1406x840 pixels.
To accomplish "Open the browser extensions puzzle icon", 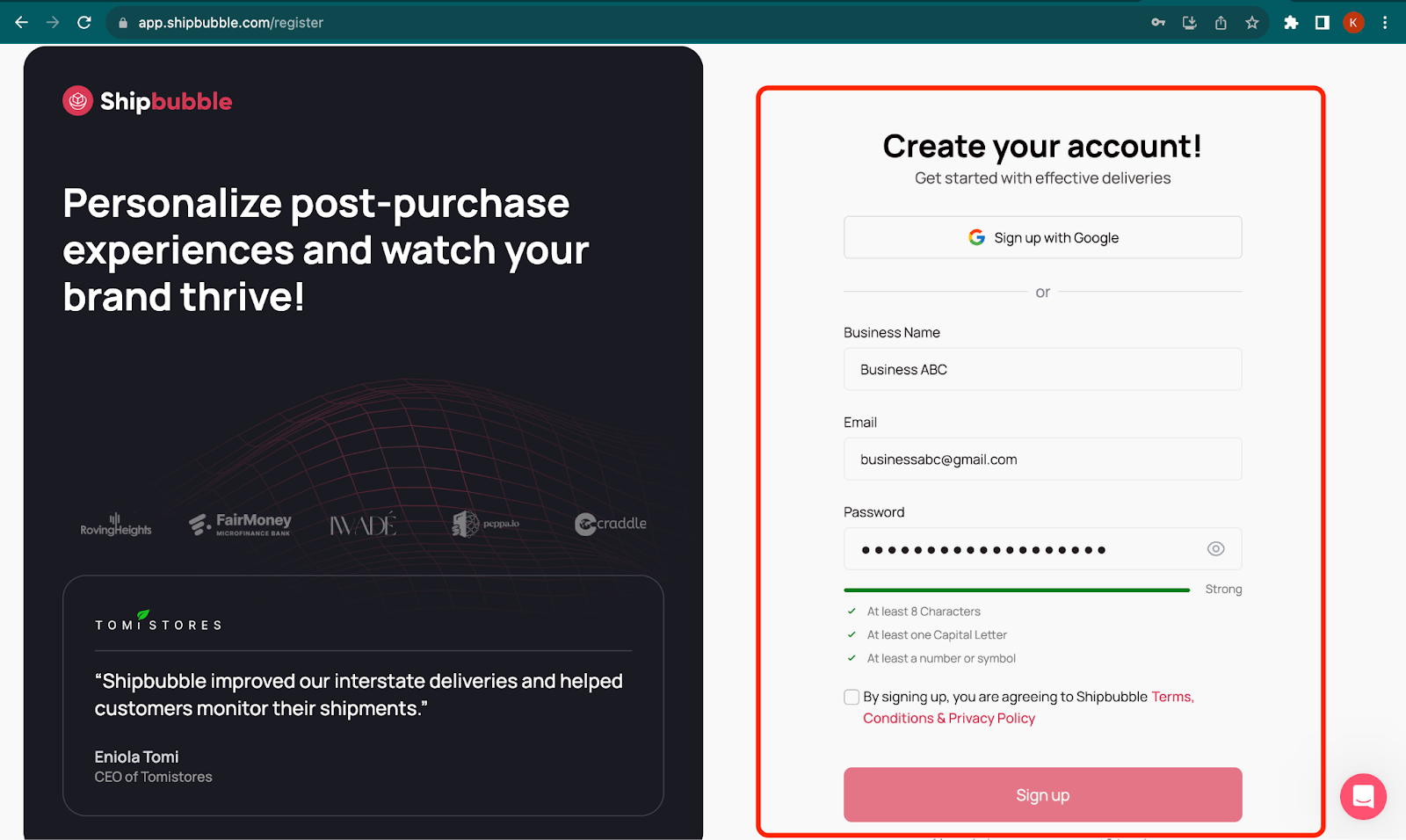I will pos(1291,23).
